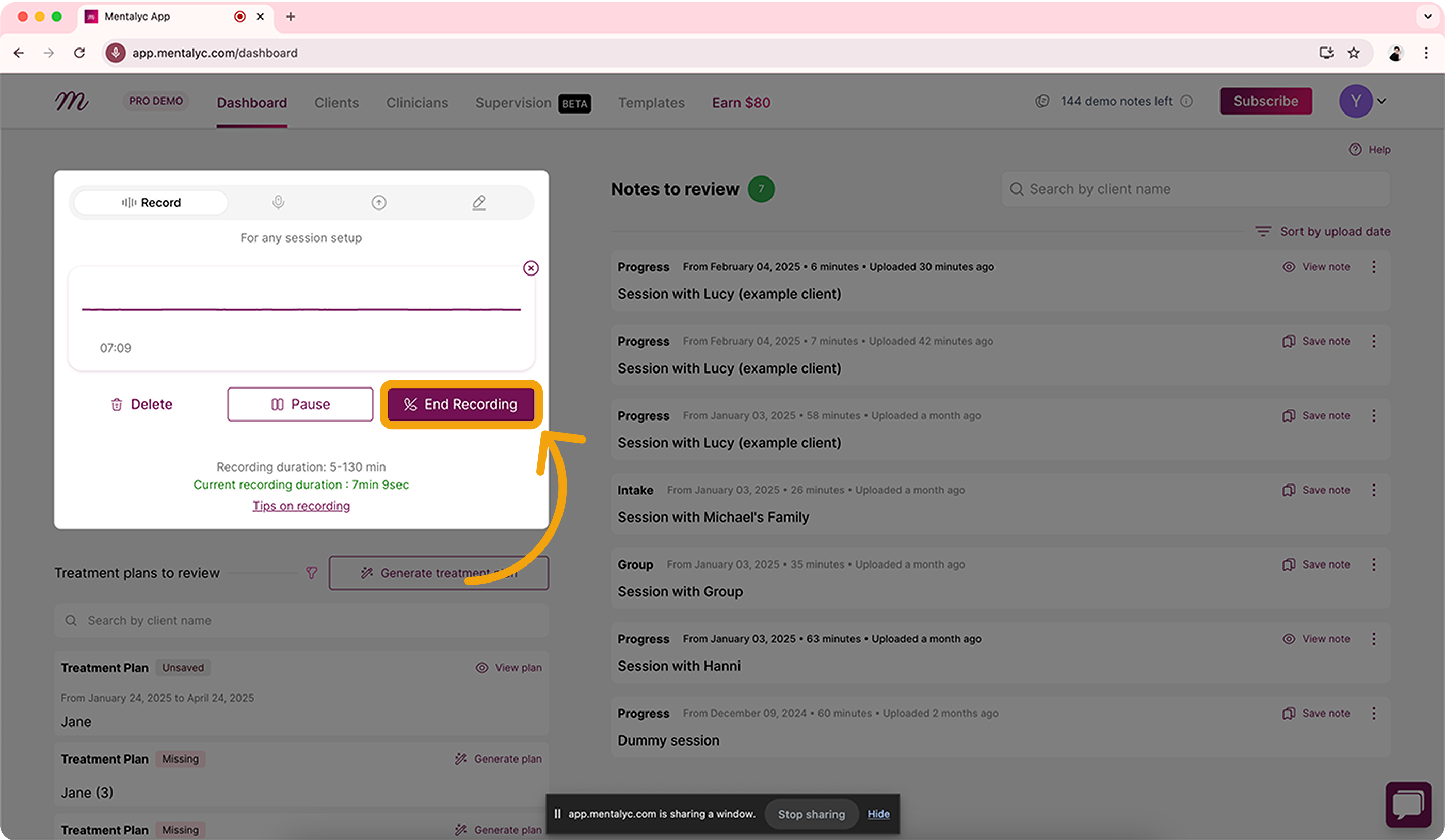1445x840 pixels.
Task: Expand the user avatar dropdown chevron
Action: coord(1382,101)
